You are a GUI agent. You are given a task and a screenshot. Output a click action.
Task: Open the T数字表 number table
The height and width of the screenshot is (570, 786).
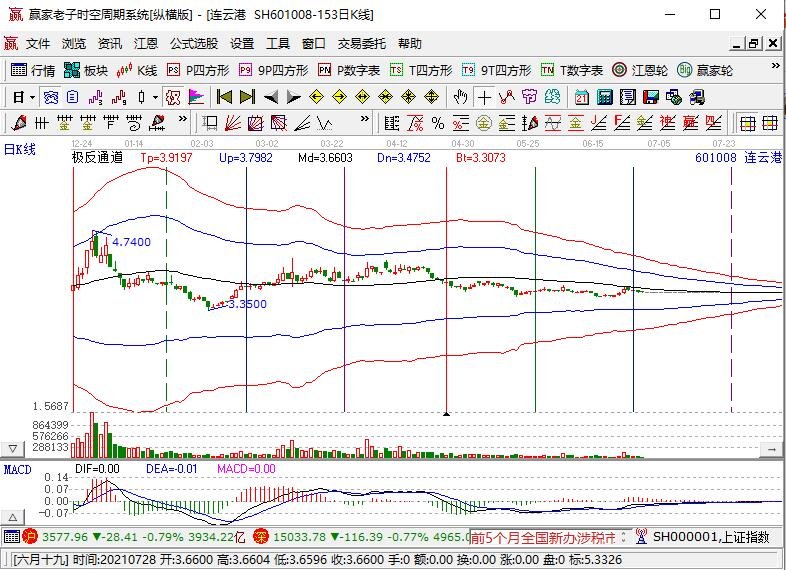tap(572, 70)
